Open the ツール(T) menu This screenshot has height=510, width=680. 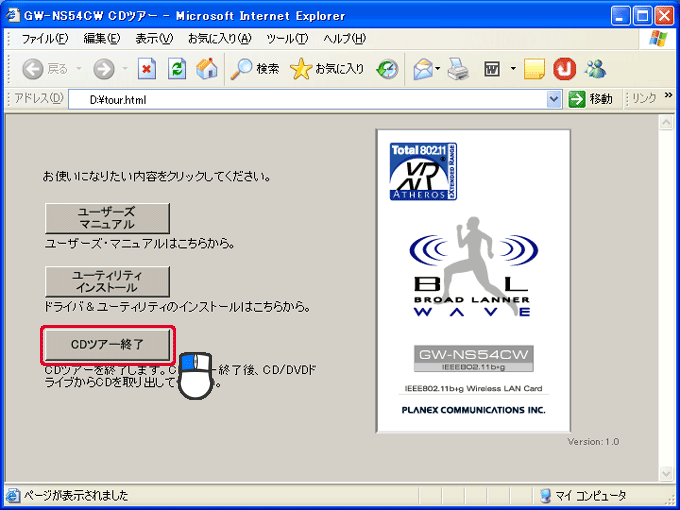coord(287,39)
